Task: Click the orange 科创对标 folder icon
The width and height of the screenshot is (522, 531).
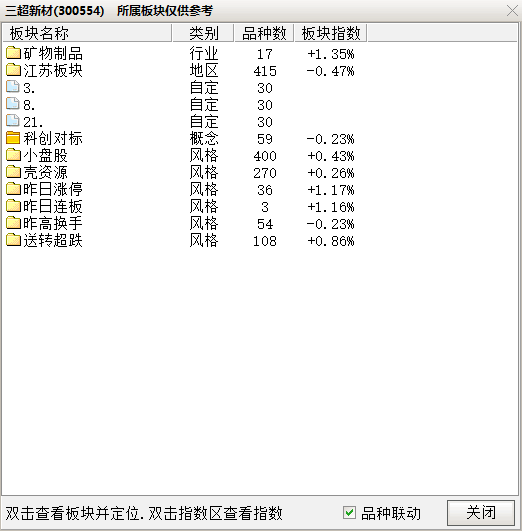Action: (x=13, y=138)
